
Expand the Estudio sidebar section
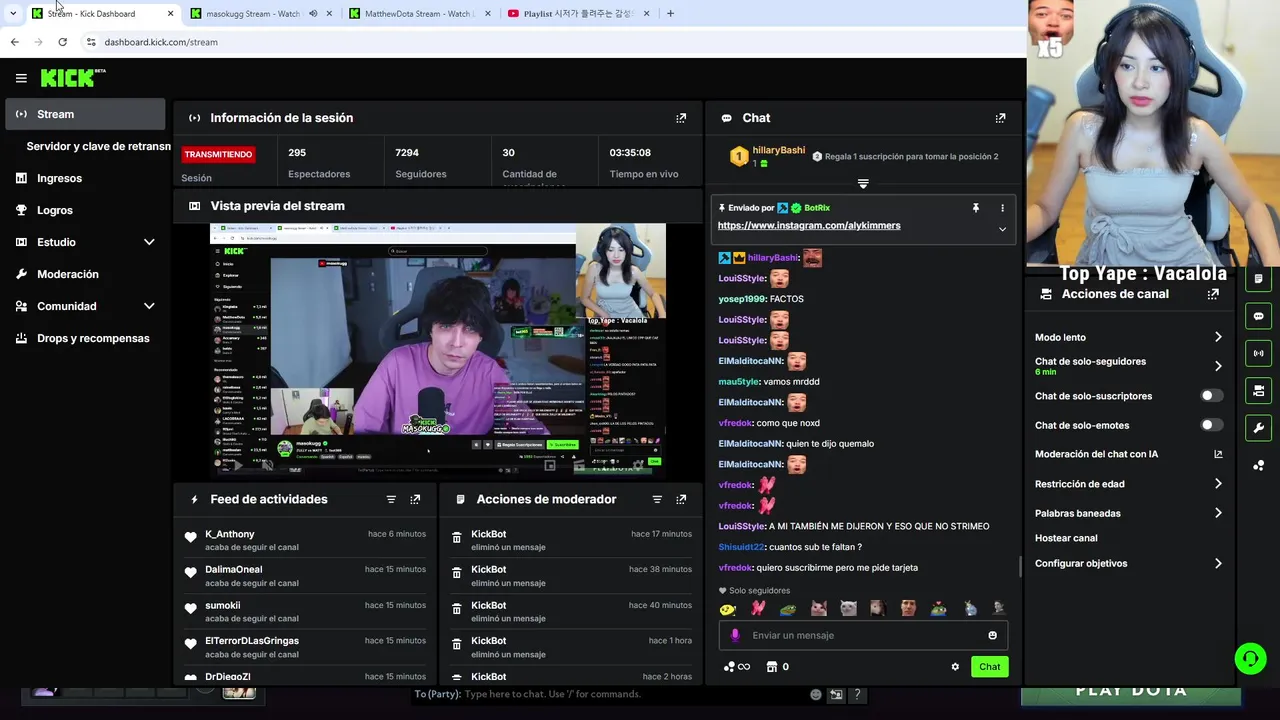click(x=149, y=242)
